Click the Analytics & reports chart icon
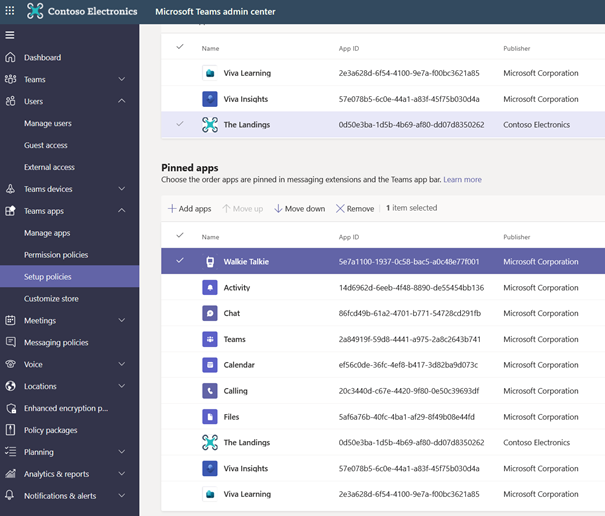The height and width of the screenshot is (516, 605). tap(10, 474)
